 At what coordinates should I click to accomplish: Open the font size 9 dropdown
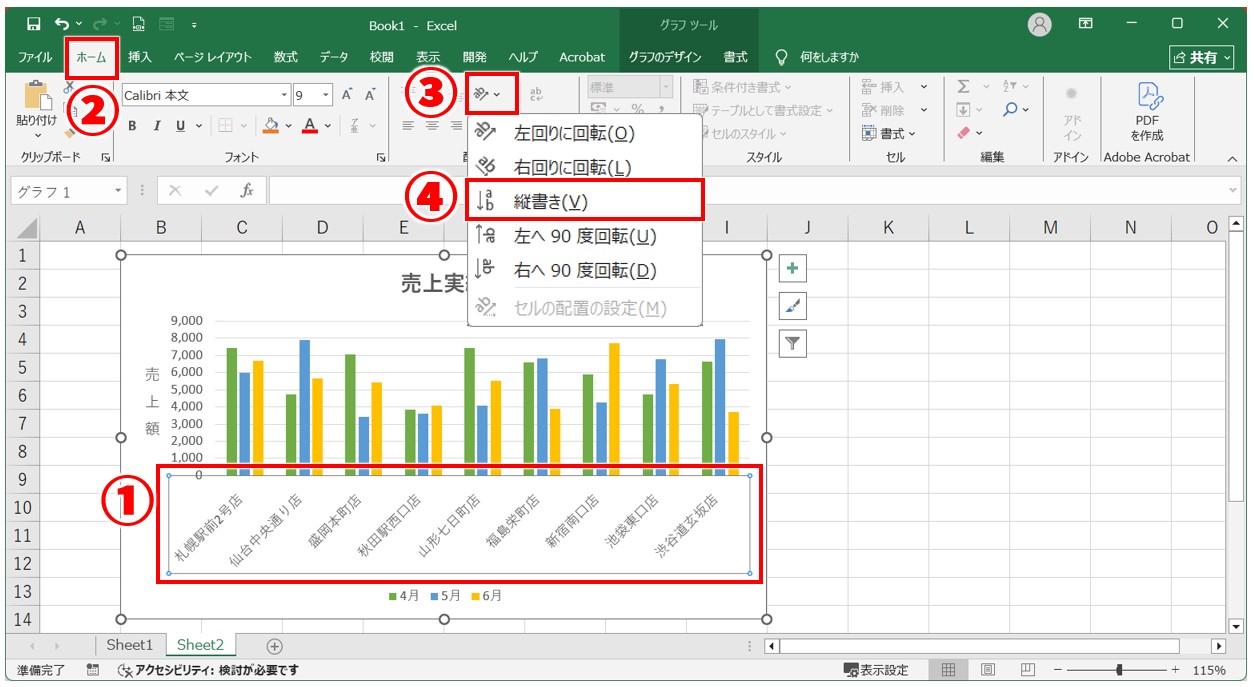tap(326, 95)
